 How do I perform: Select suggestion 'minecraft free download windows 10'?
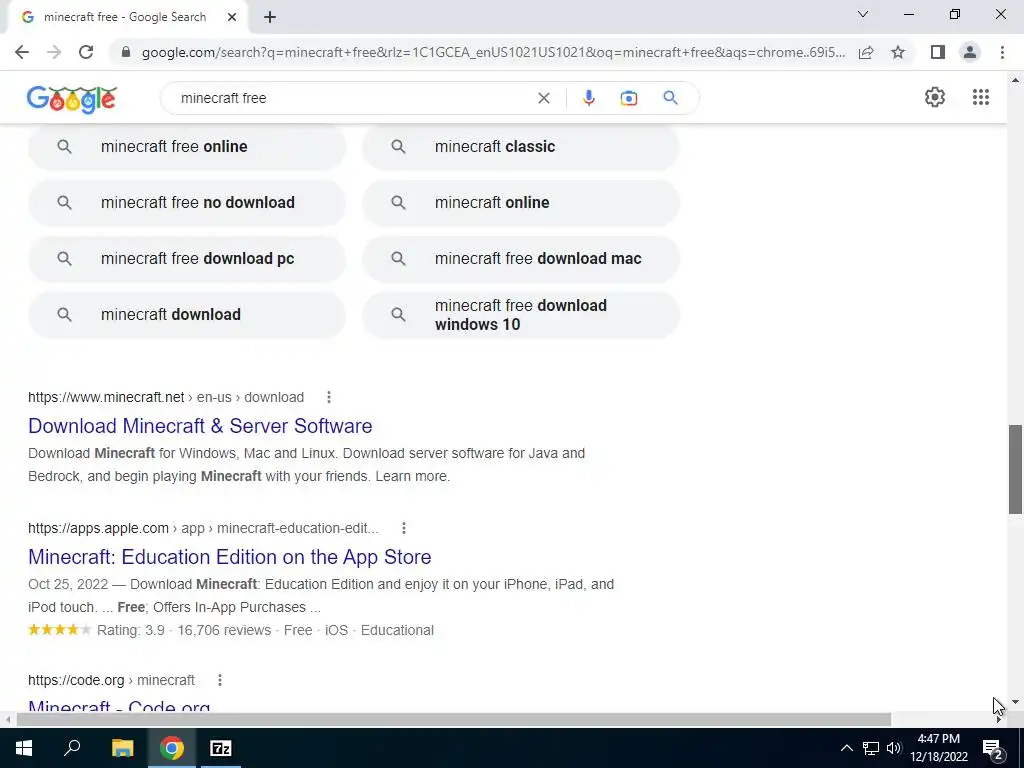tap(520, 315)
